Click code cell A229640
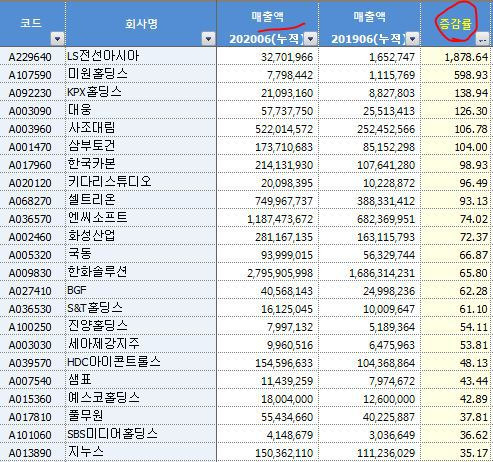Screen dimensions: 493x462 [30, 57]
